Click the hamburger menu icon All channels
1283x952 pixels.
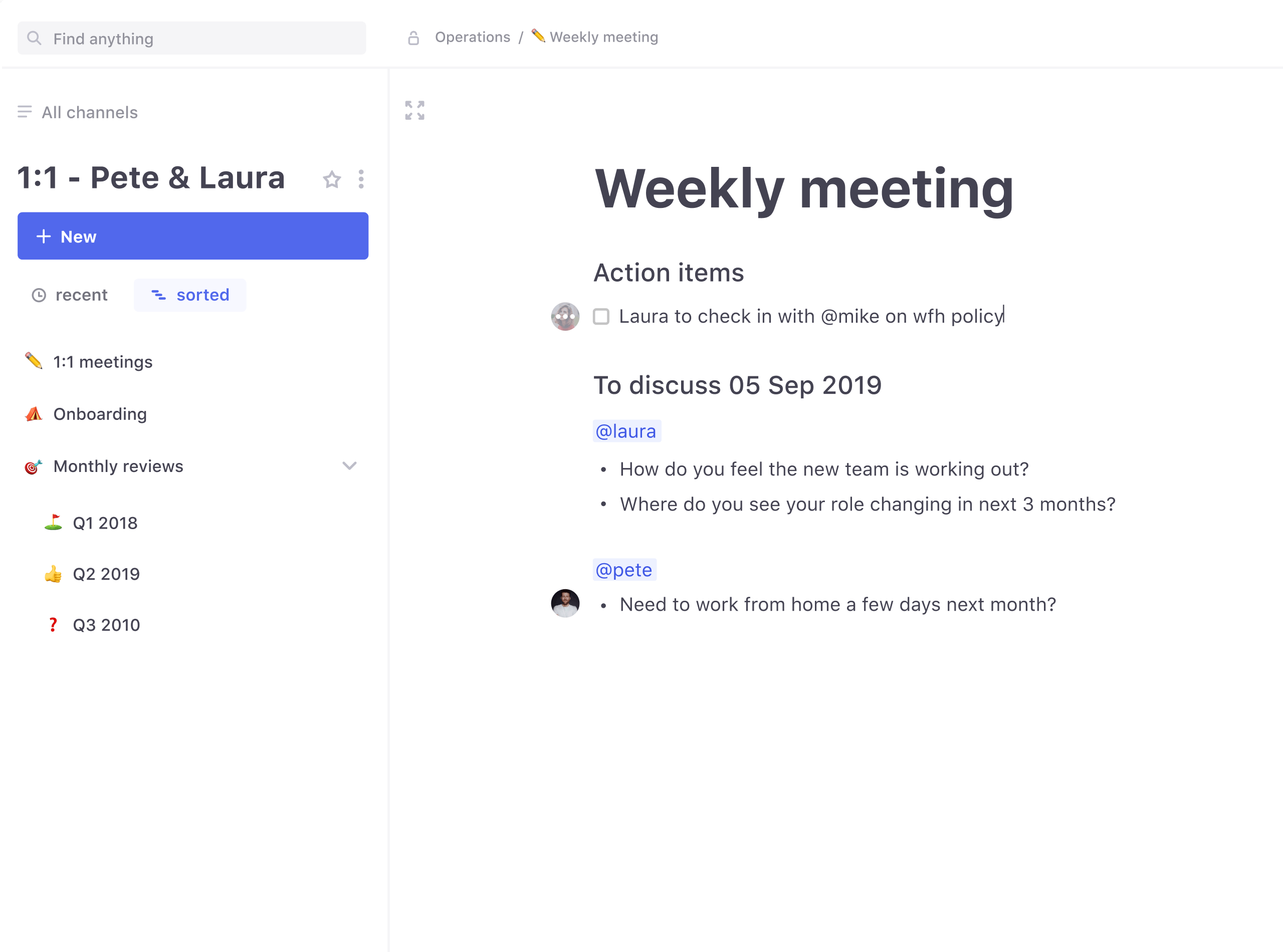[24, 112]
